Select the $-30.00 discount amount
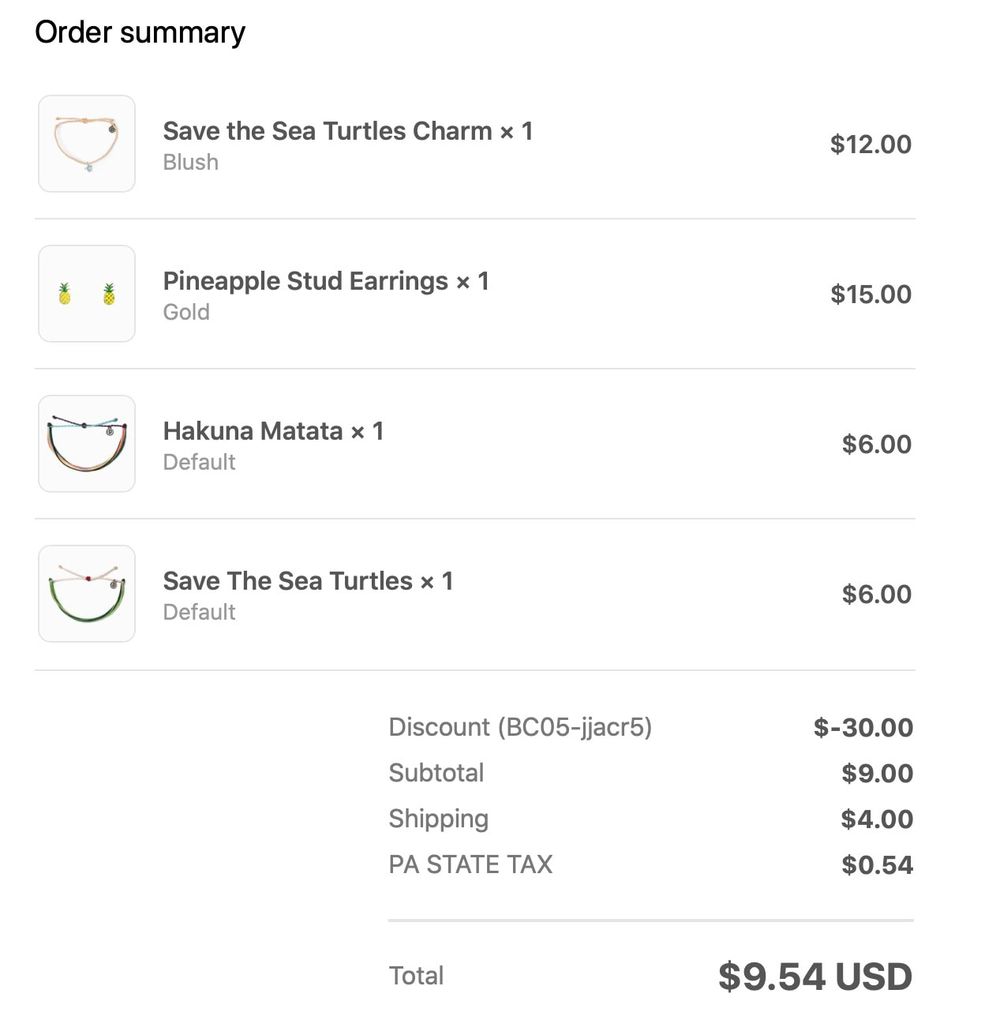This screenshot has width=985, height=1031. tap(863, 727)
